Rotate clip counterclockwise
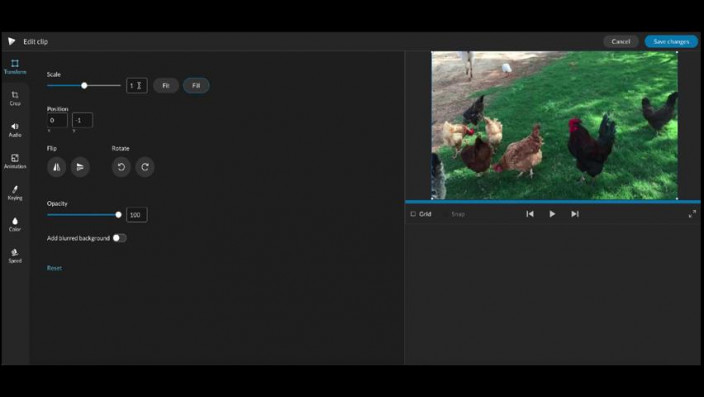This screenshot has width=704, height=397. [121, 167]
